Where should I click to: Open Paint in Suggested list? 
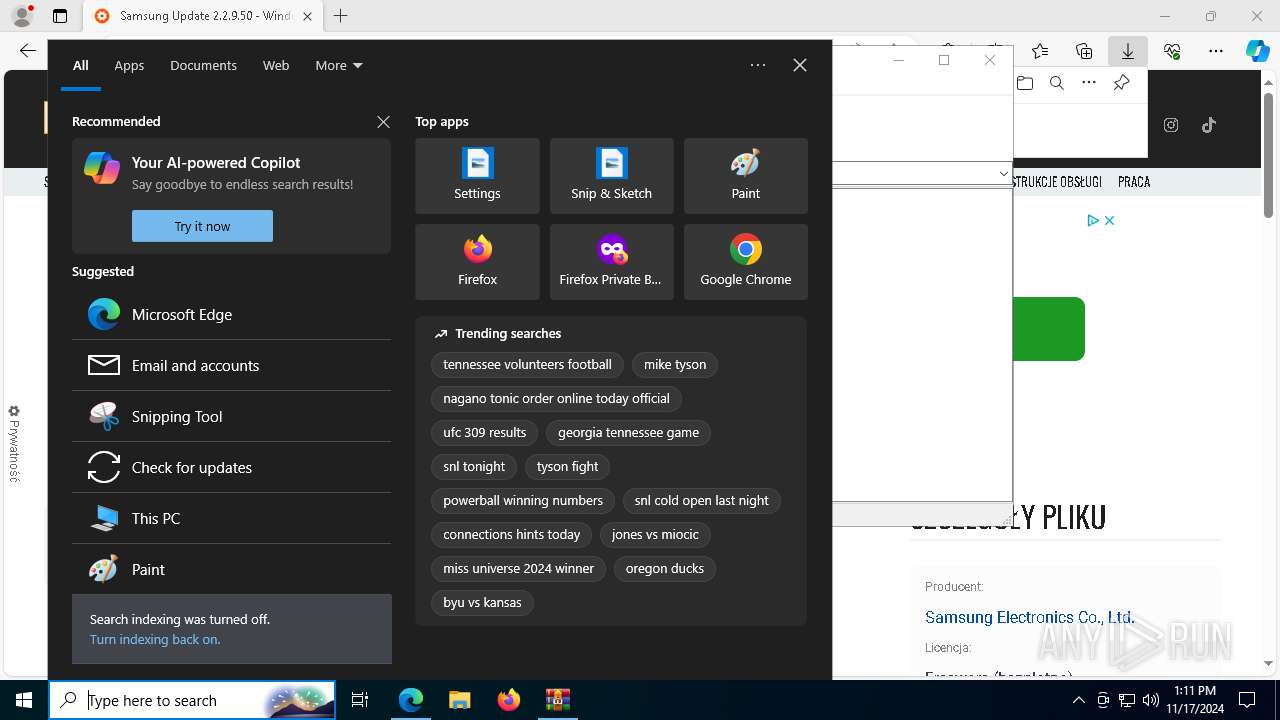[231, 569]
